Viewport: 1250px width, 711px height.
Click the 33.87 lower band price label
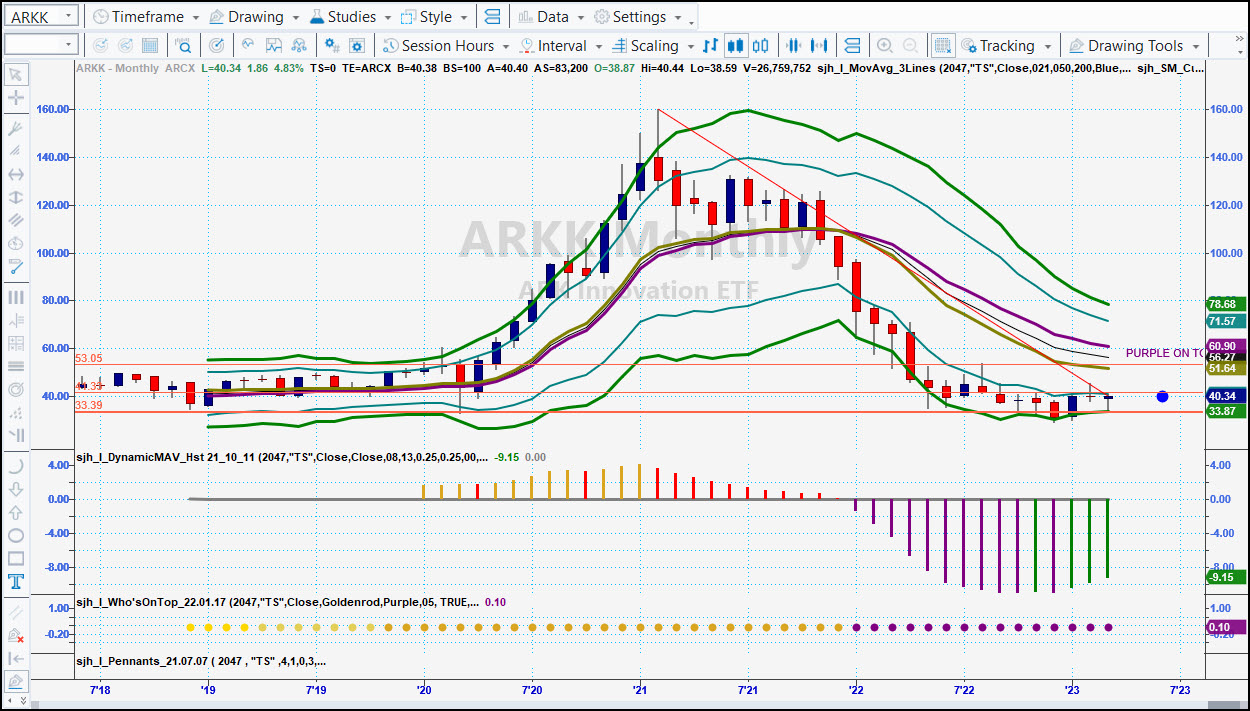(x=1226, y=411)
